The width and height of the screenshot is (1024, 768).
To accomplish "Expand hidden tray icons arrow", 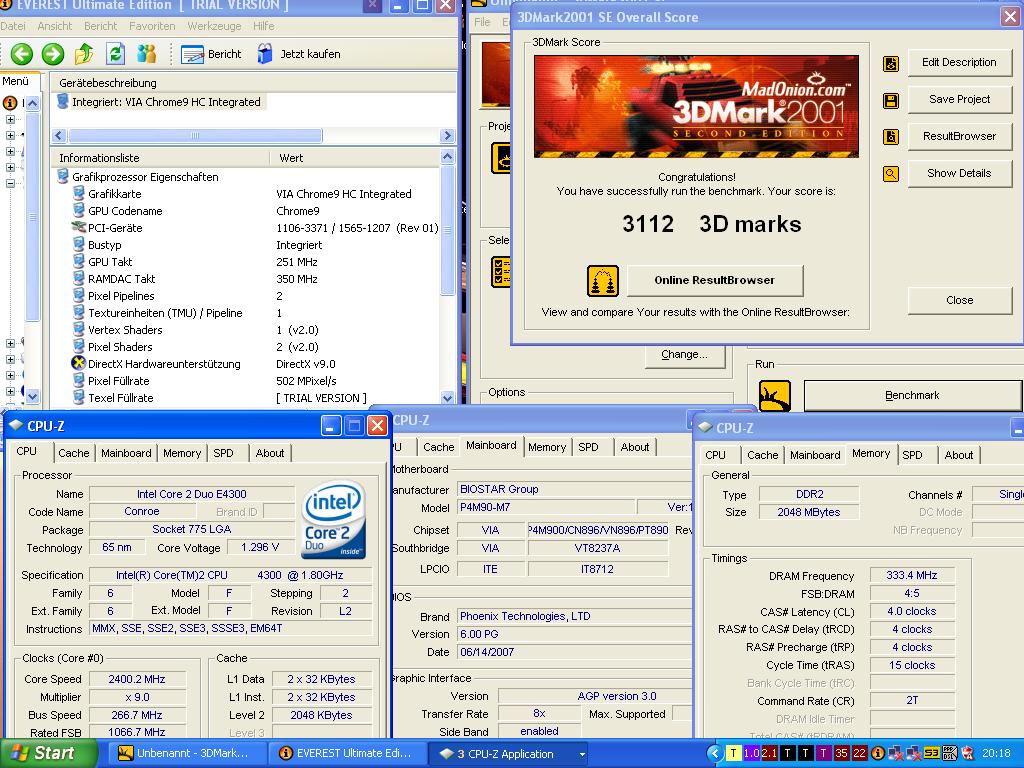I will click(x=714, y=754).
